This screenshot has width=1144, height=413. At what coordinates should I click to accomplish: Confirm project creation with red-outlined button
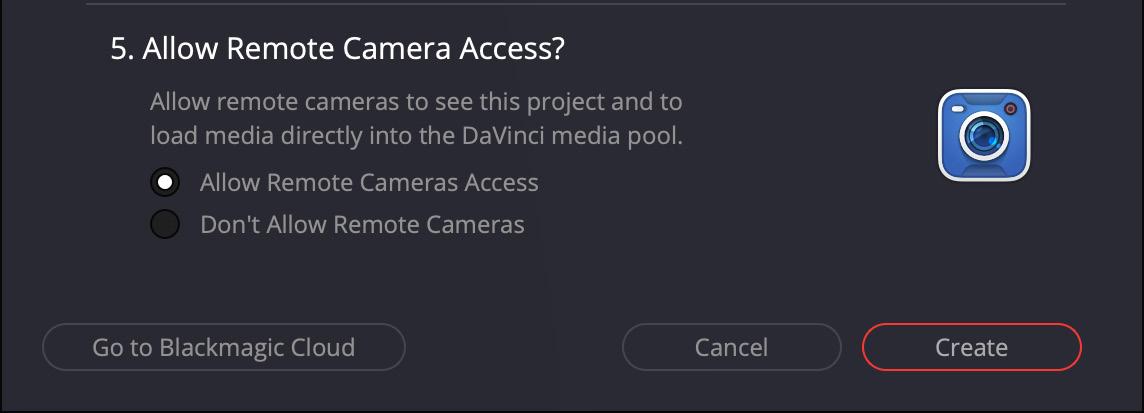click(971, 347)
